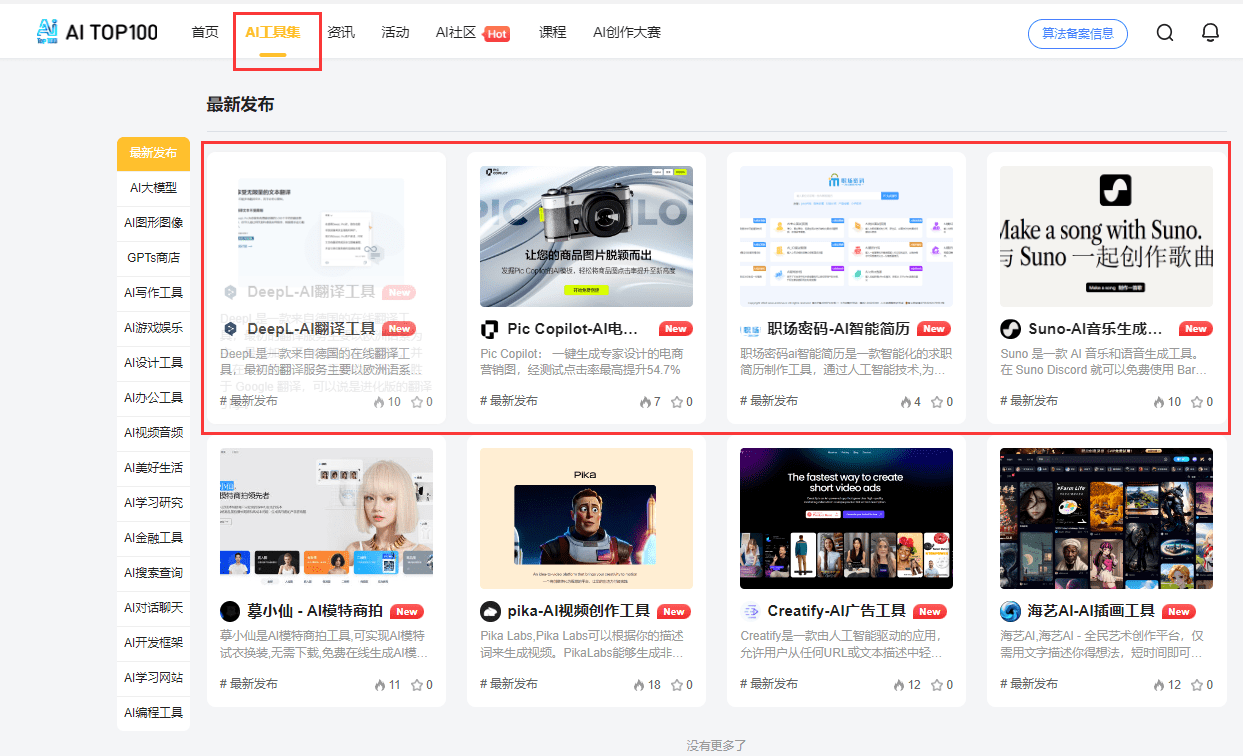Click the AI TOP100 site logo

[x=95, y=31]
